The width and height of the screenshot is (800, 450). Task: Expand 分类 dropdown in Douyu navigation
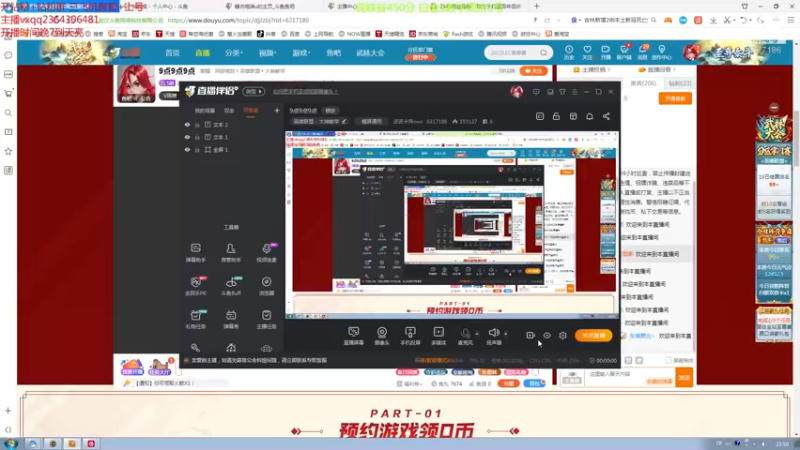click(234, 53)
